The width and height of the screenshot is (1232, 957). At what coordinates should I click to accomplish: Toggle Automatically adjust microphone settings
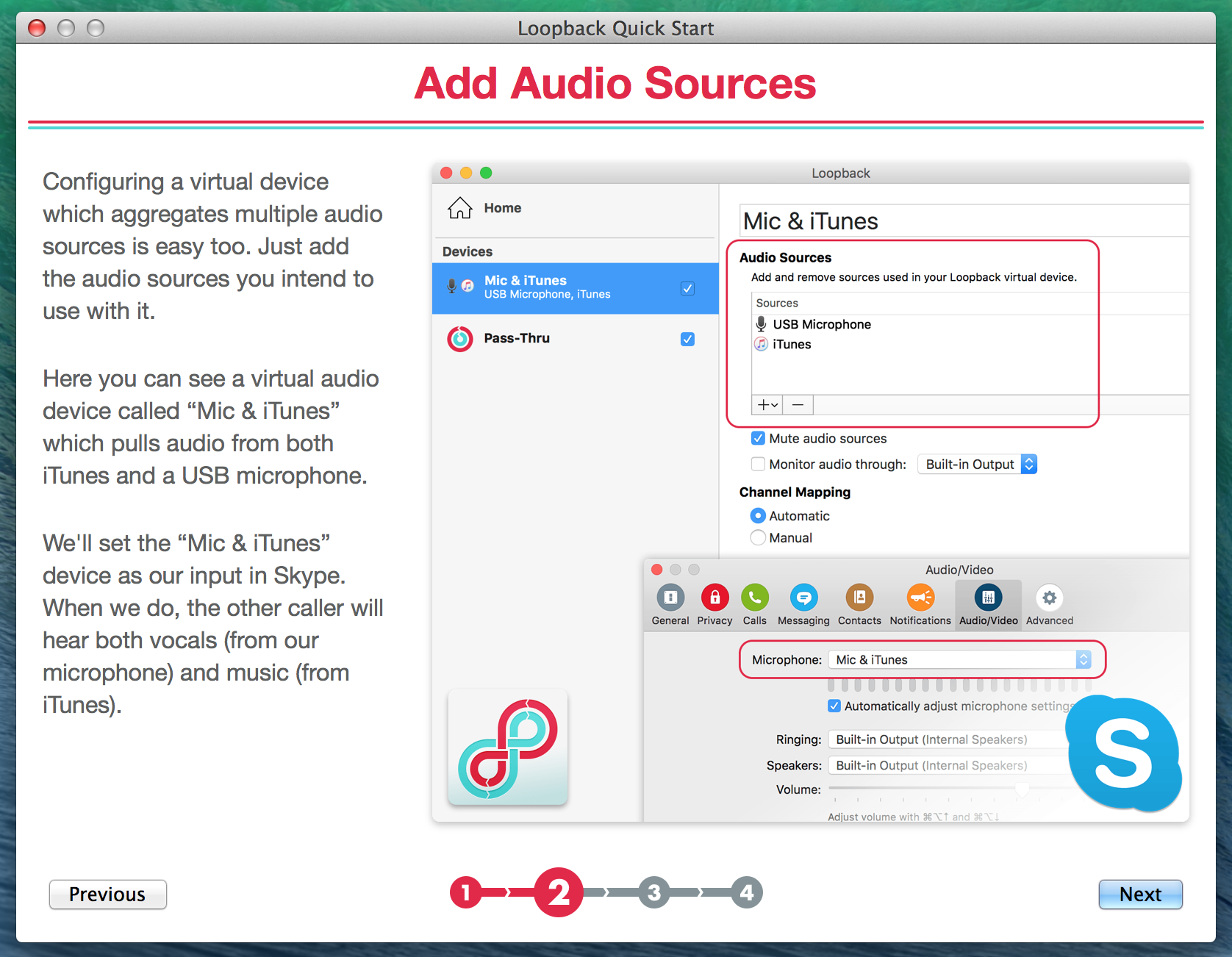834,706
